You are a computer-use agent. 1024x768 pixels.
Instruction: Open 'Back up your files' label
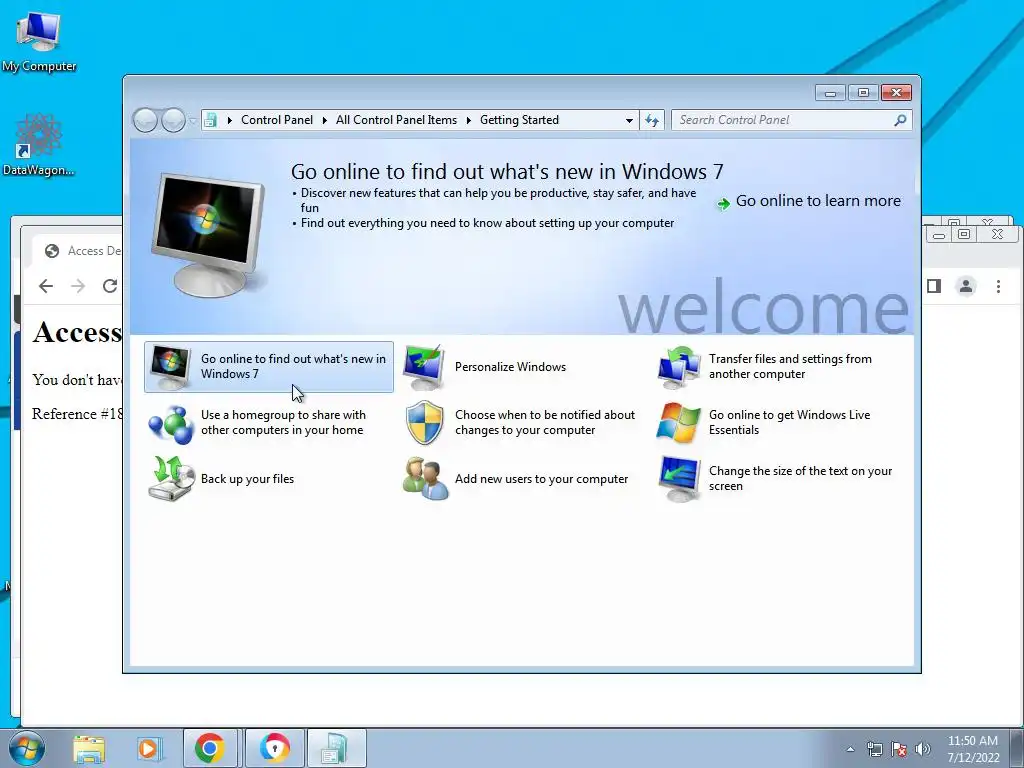click(248, 479)
